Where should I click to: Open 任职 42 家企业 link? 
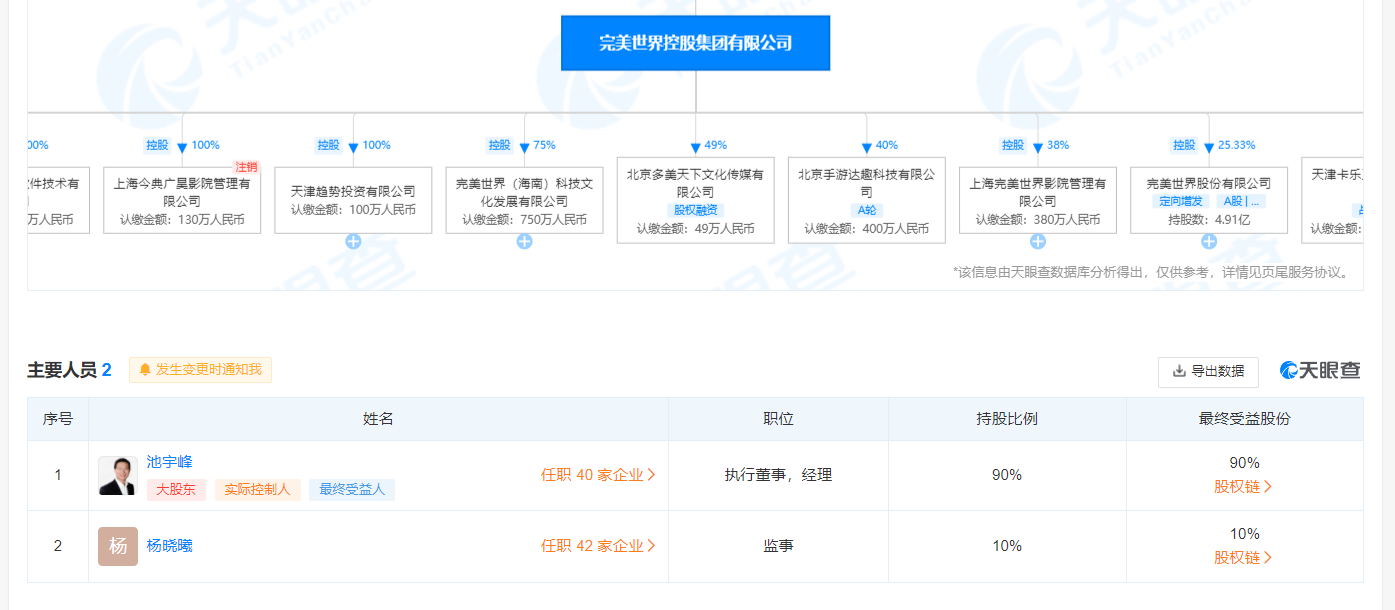point(598,546)
